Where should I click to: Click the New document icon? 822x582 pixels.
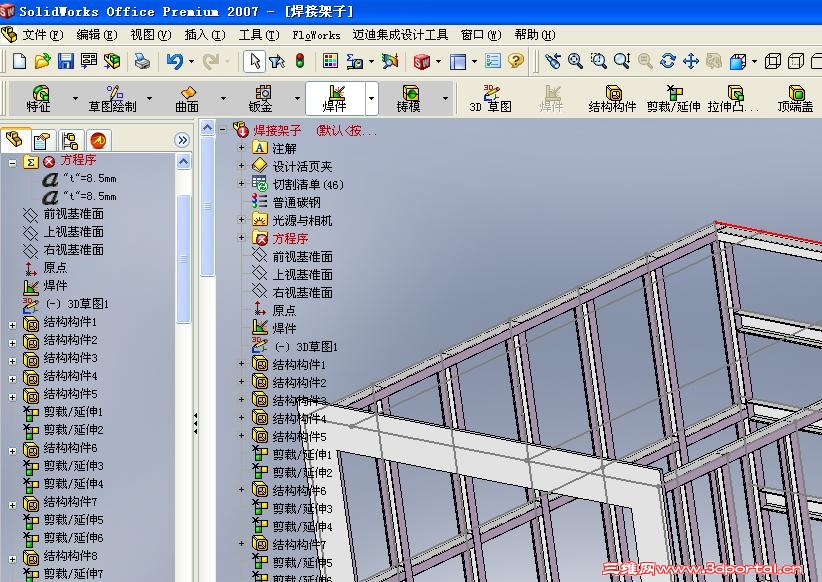click(19, 61)
